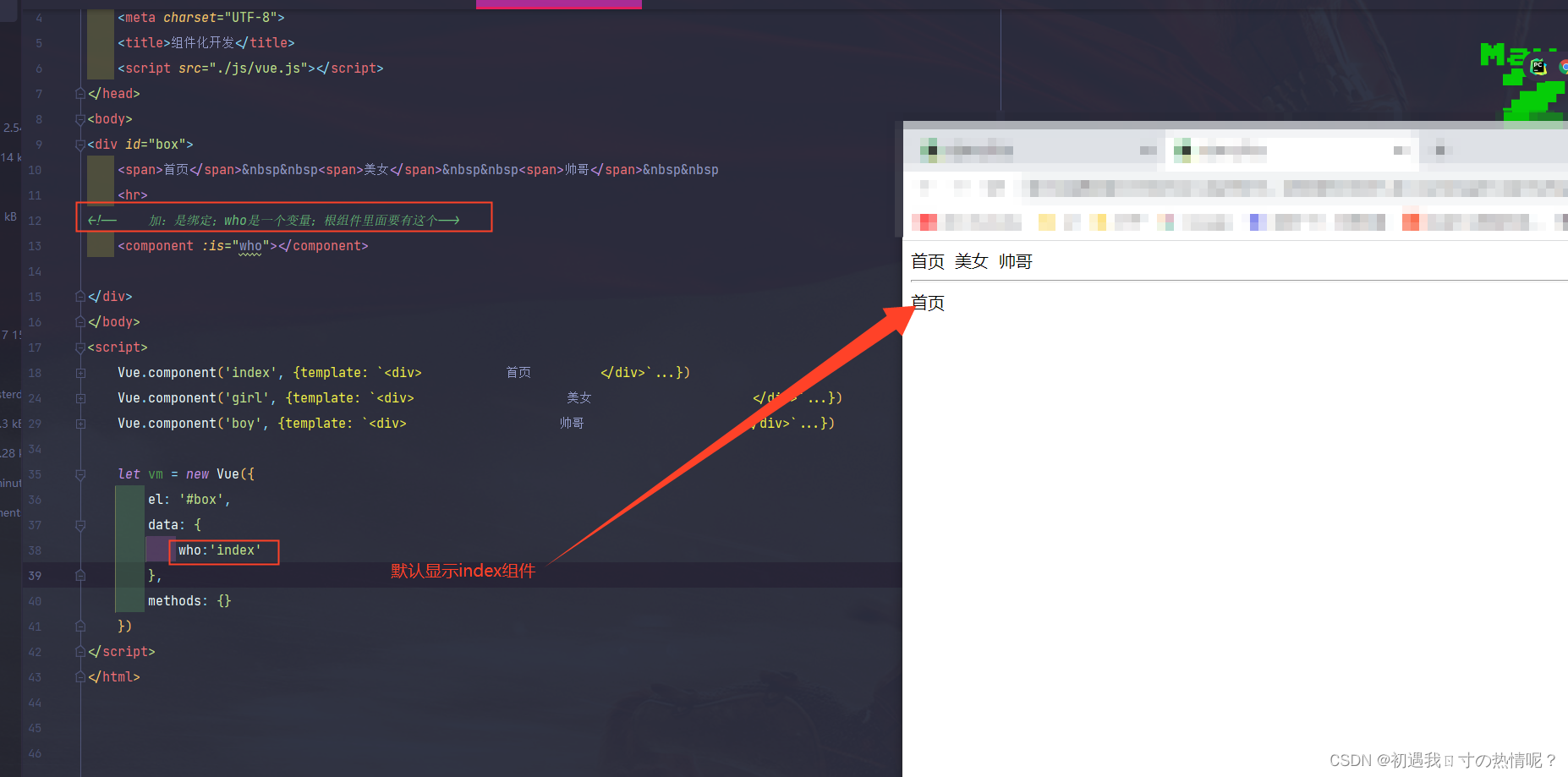The width and height of the screenshot is (1568, 777).
Task: Click the </html> fold end marker
Action: pyautogui.click(x=80, y=677)
